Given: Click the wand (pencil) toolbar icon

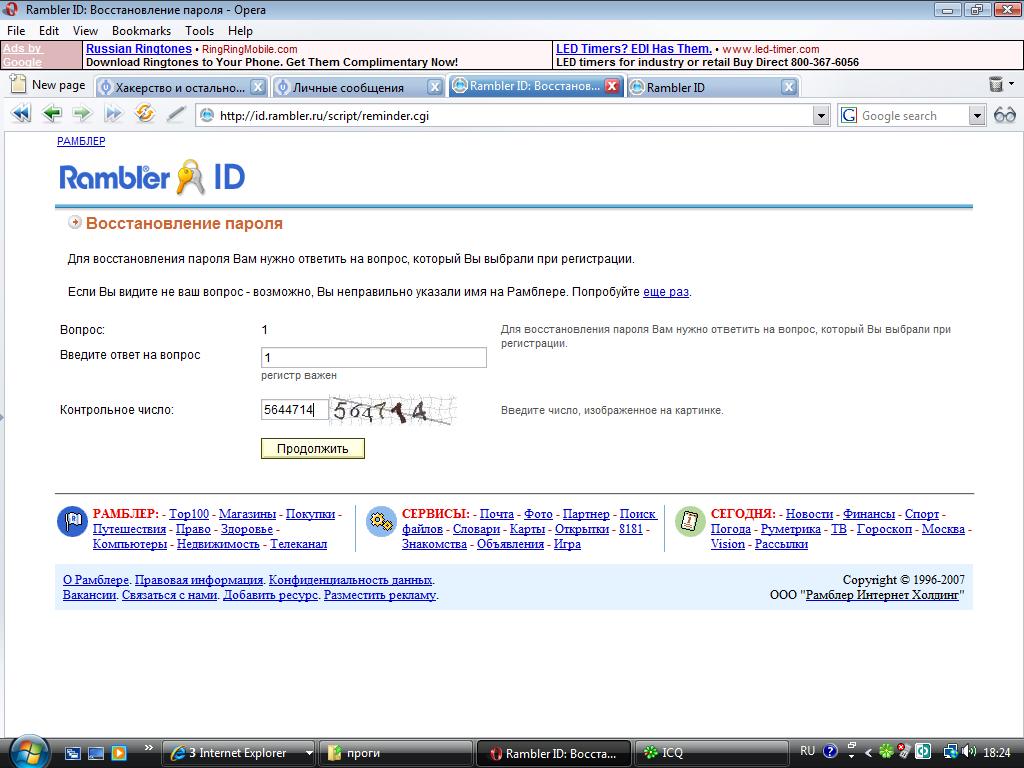Looking at the screenshot, I should [x=175, y=114].
